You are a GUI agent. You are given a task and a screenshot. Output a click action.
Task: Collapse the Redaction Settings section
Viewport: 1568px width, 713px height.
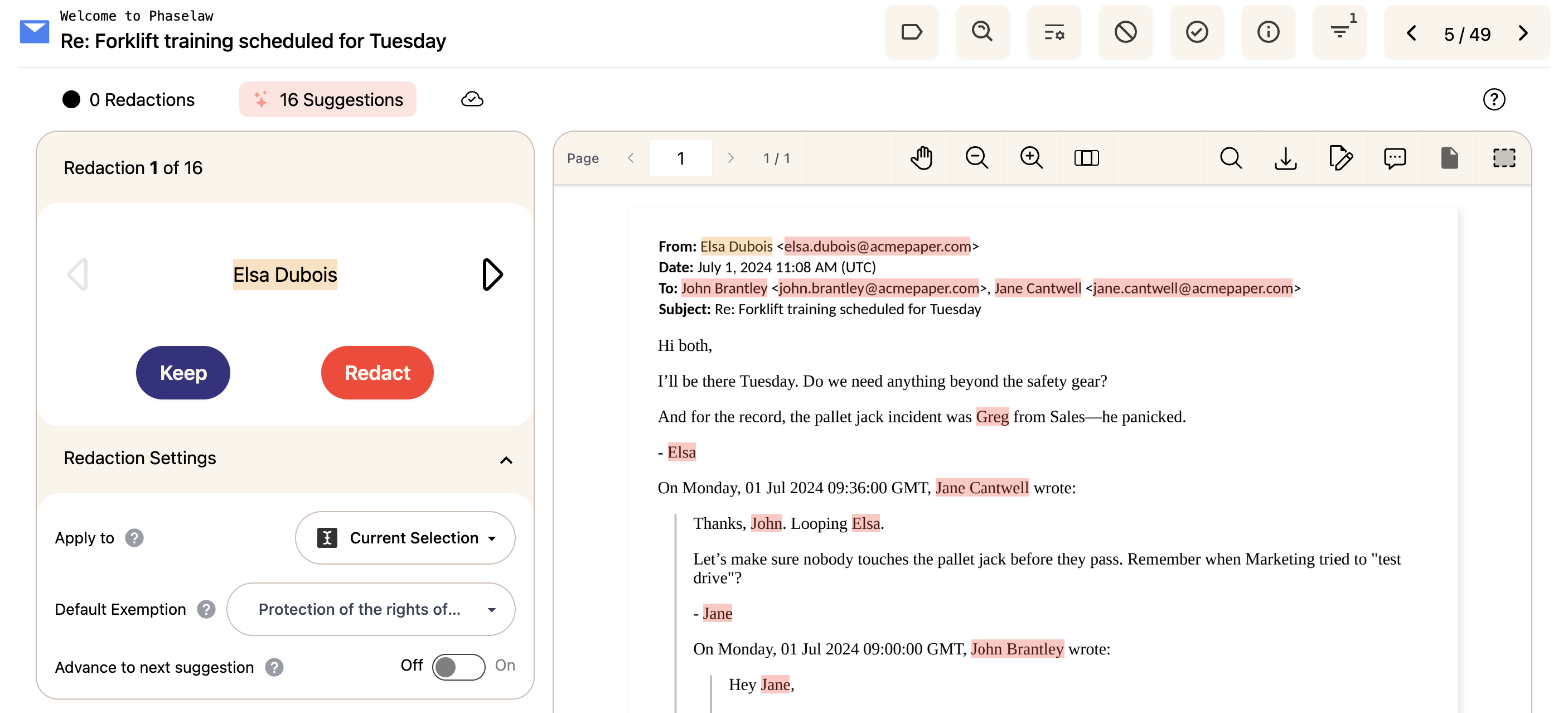[x=506, y=460]
